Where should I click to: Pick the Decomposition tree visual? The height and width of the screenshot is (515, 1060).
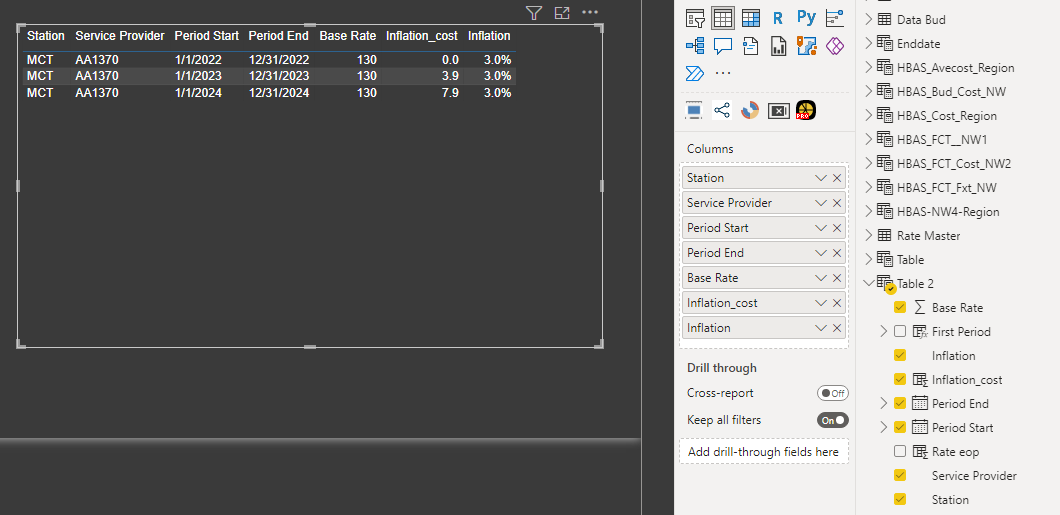click(695, 46)
